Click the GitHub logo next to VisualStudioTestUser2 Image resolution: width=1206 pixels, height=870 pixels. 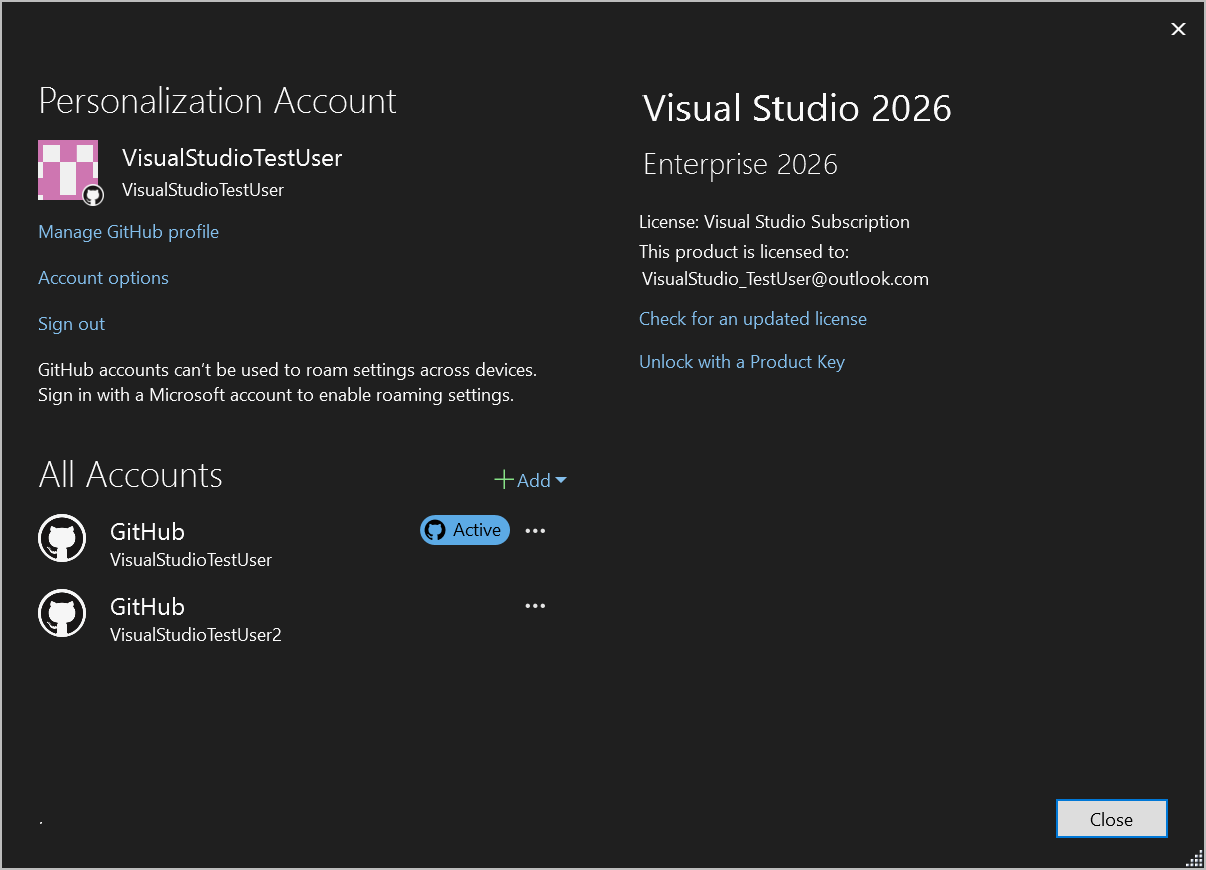pyautogui.click(x=62, y=613)
